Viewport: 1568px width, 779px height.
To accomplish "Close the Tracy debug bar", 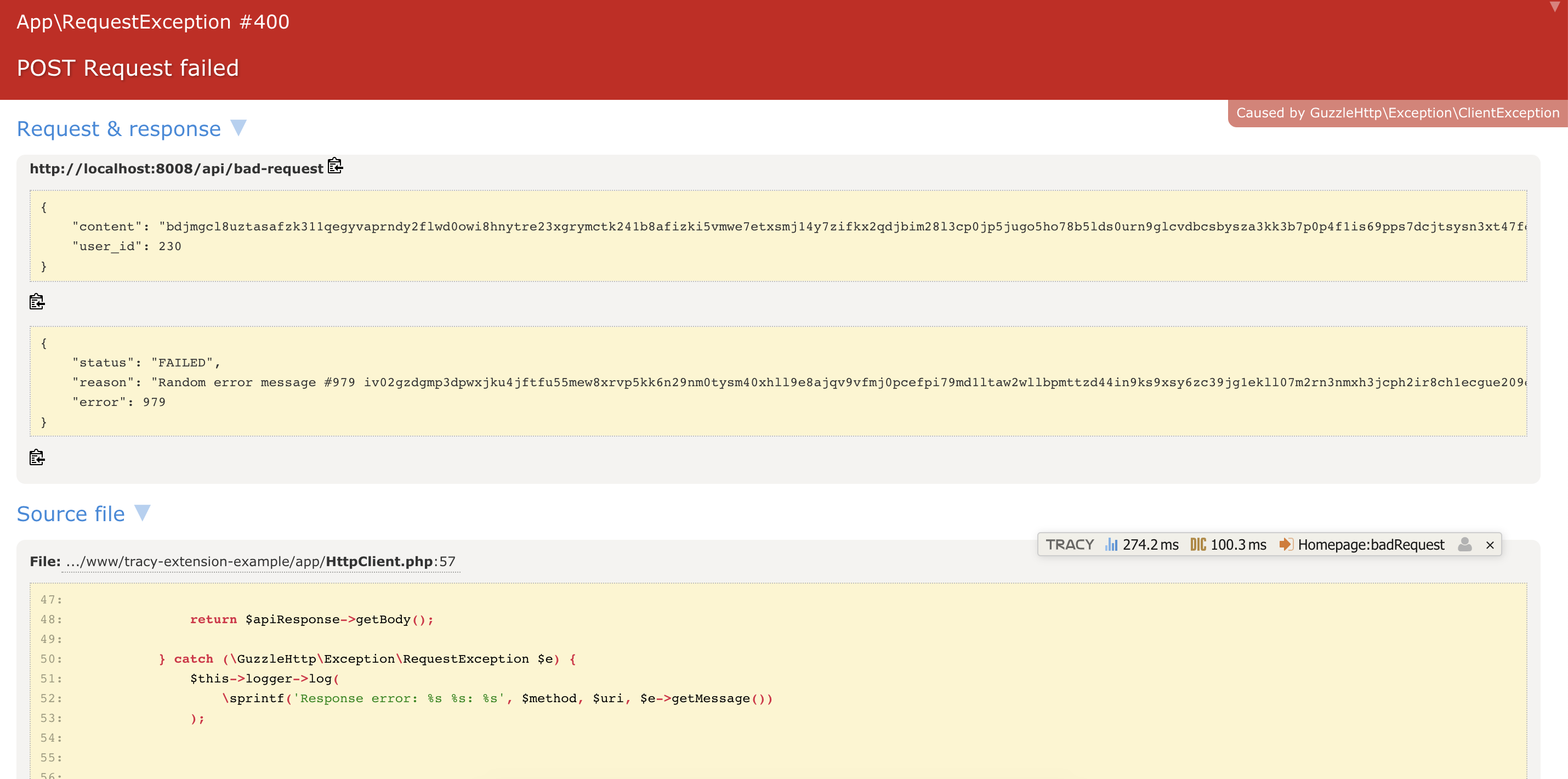I will point(1490,545).
